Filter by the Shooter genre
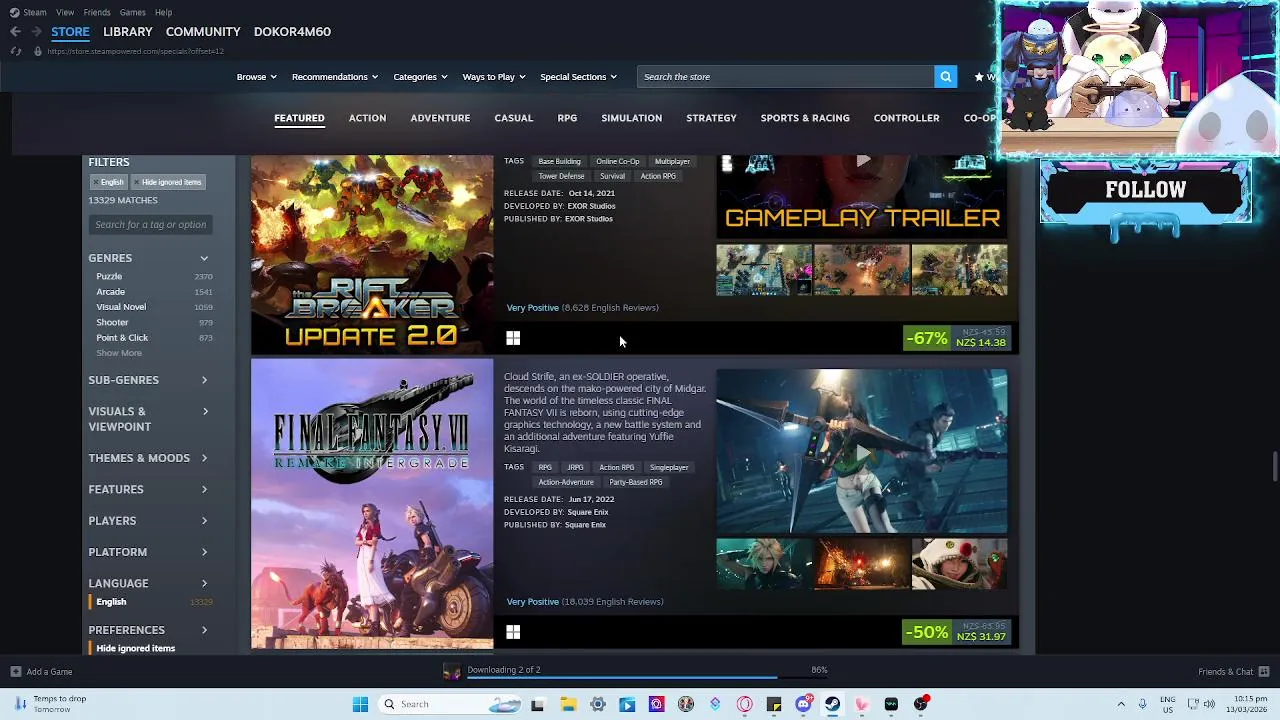Viewport: 1280px width, 720px height. click(x=112, y=322)
